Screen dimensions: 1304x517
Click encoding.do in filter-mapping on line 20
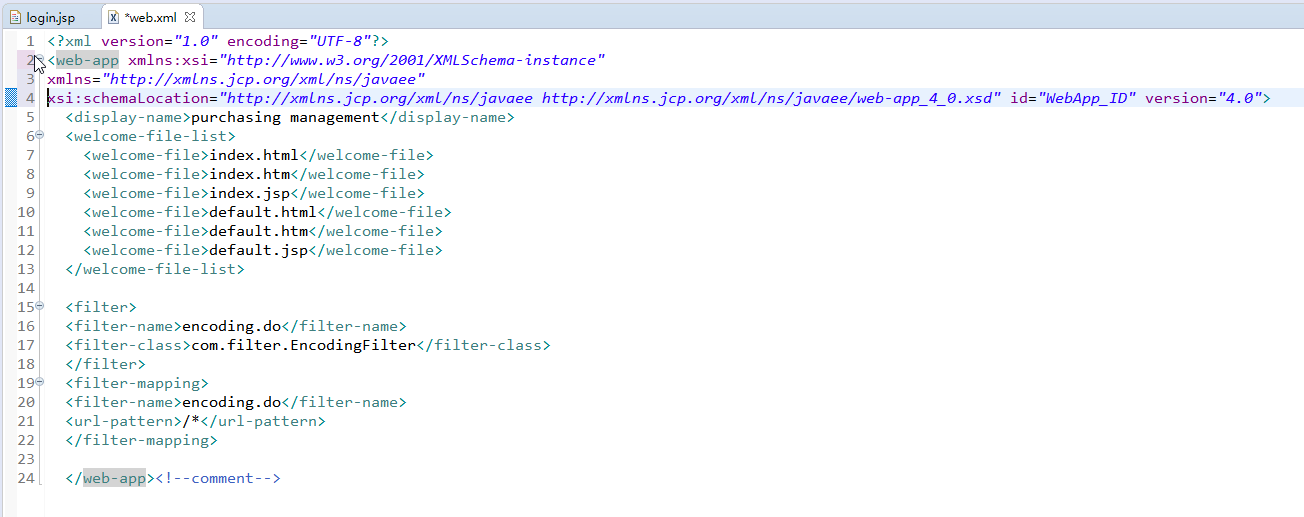coord(231,402)
